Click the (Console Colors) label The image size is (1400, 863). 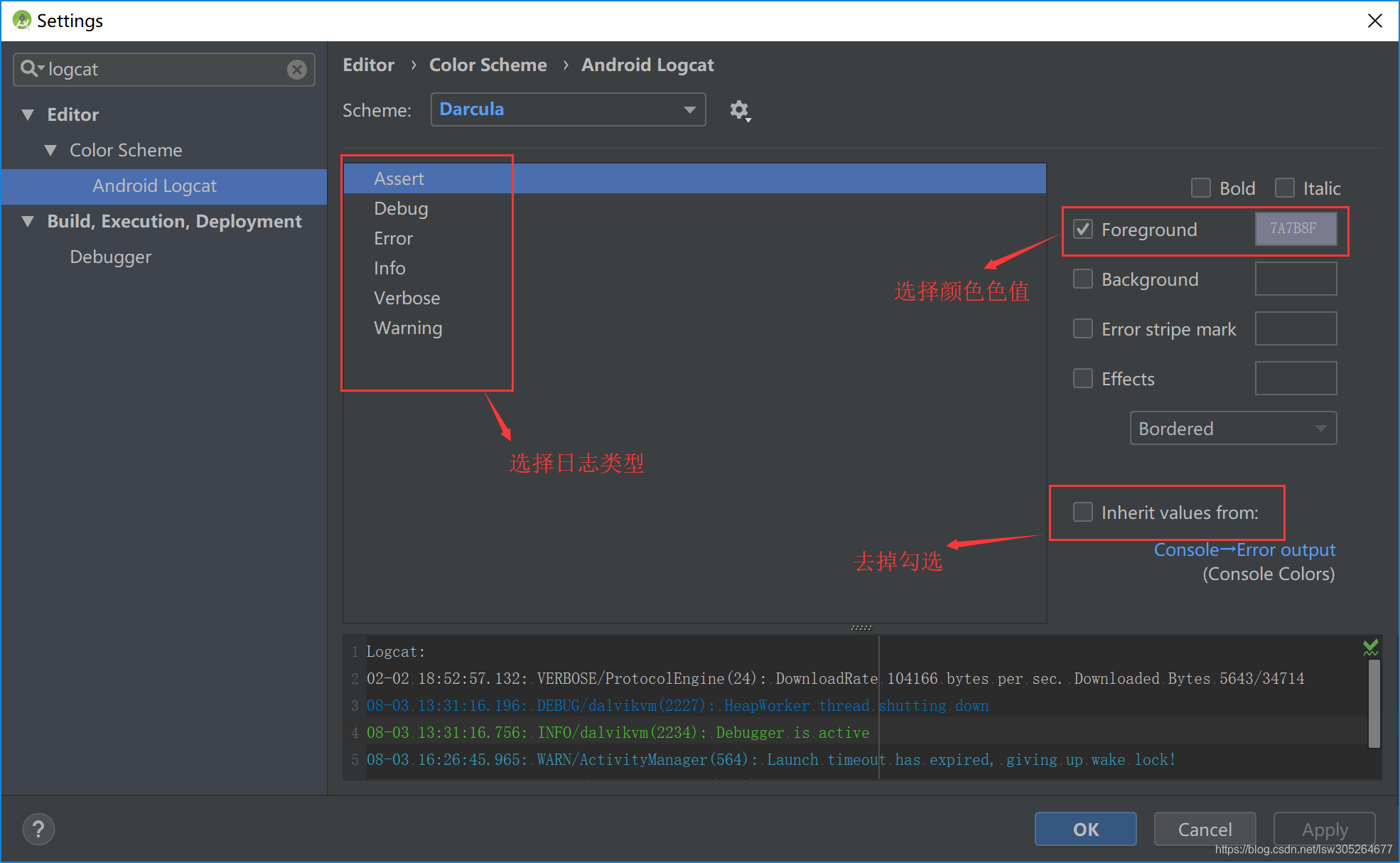point(1269,574)
